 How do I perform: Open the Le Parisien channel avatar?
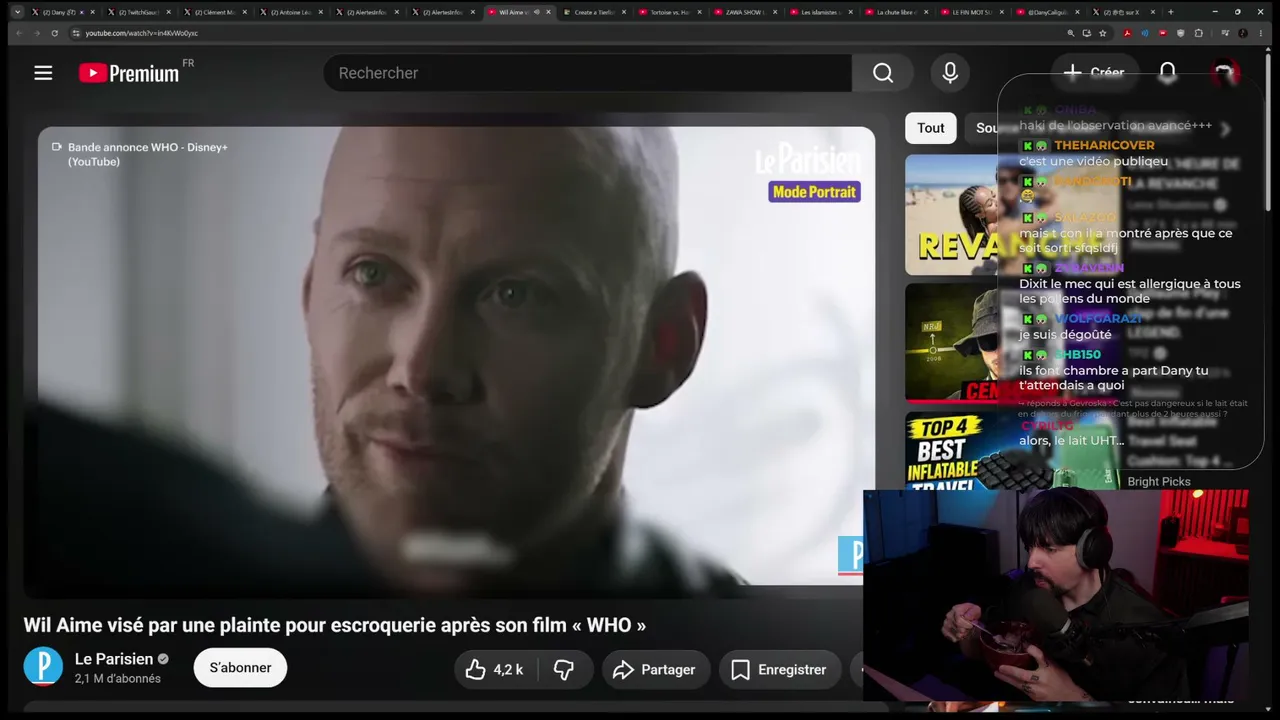coord(43,667)
